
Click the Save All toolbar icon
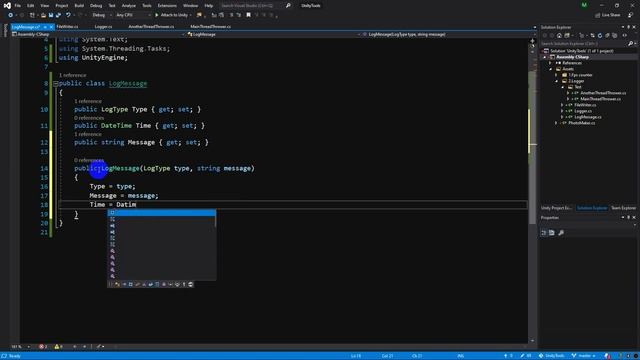58,15
